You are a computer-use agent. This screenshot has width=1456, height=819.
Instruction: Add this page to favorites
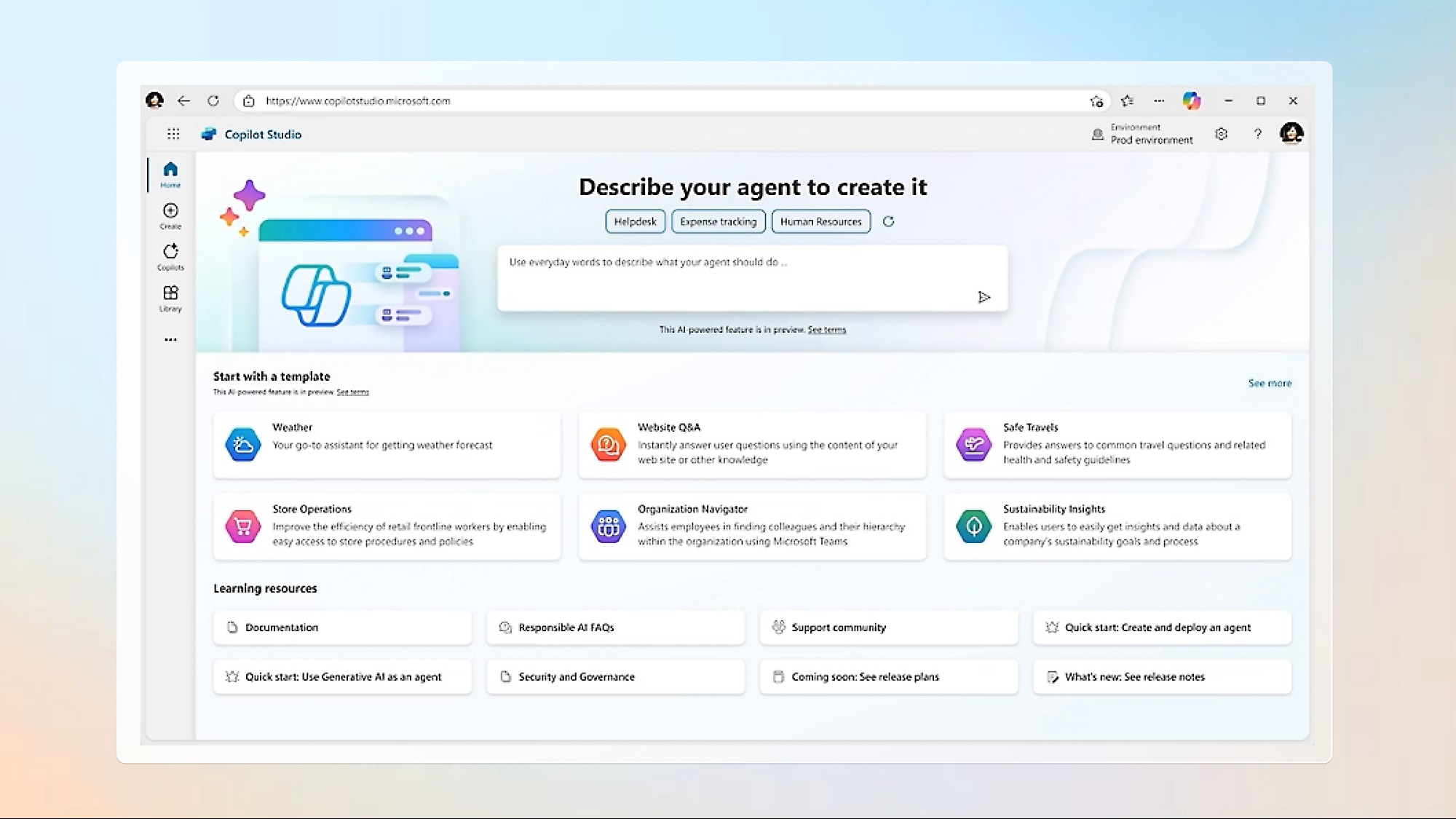pos(1096,100)
